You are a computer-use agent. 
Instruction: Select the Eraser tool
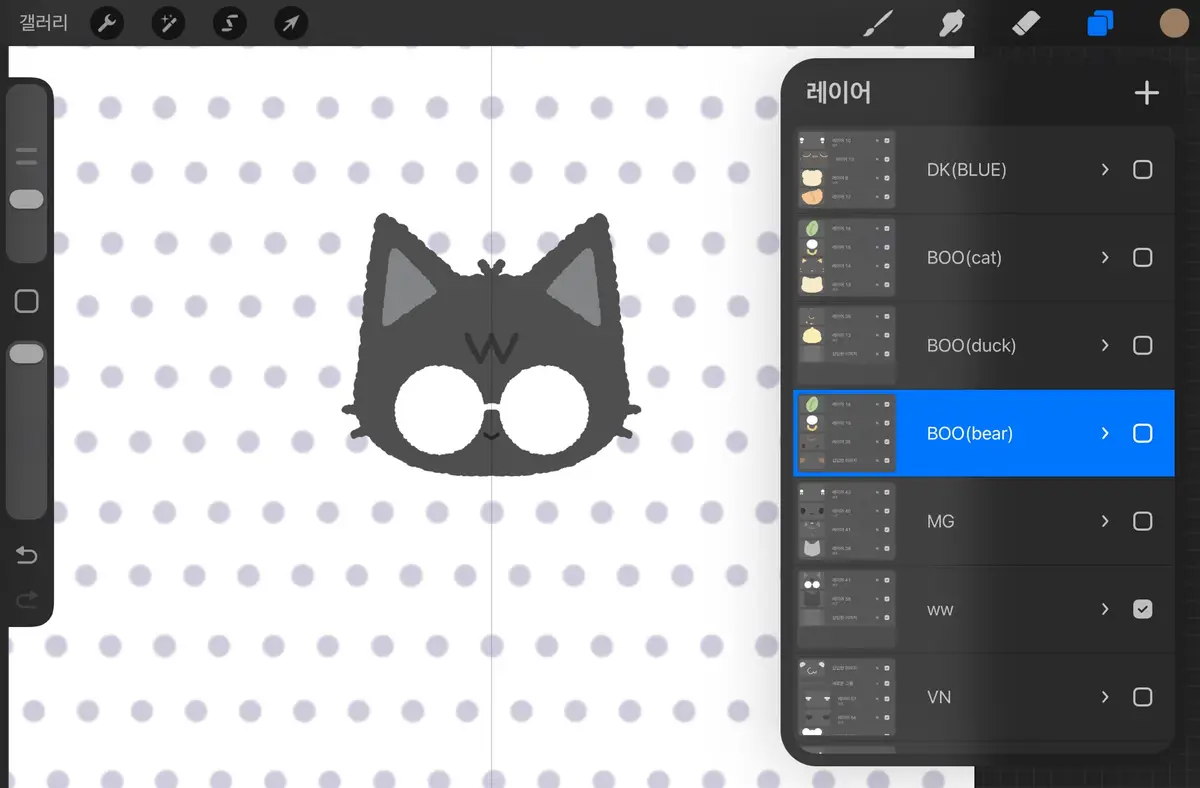1026,23
